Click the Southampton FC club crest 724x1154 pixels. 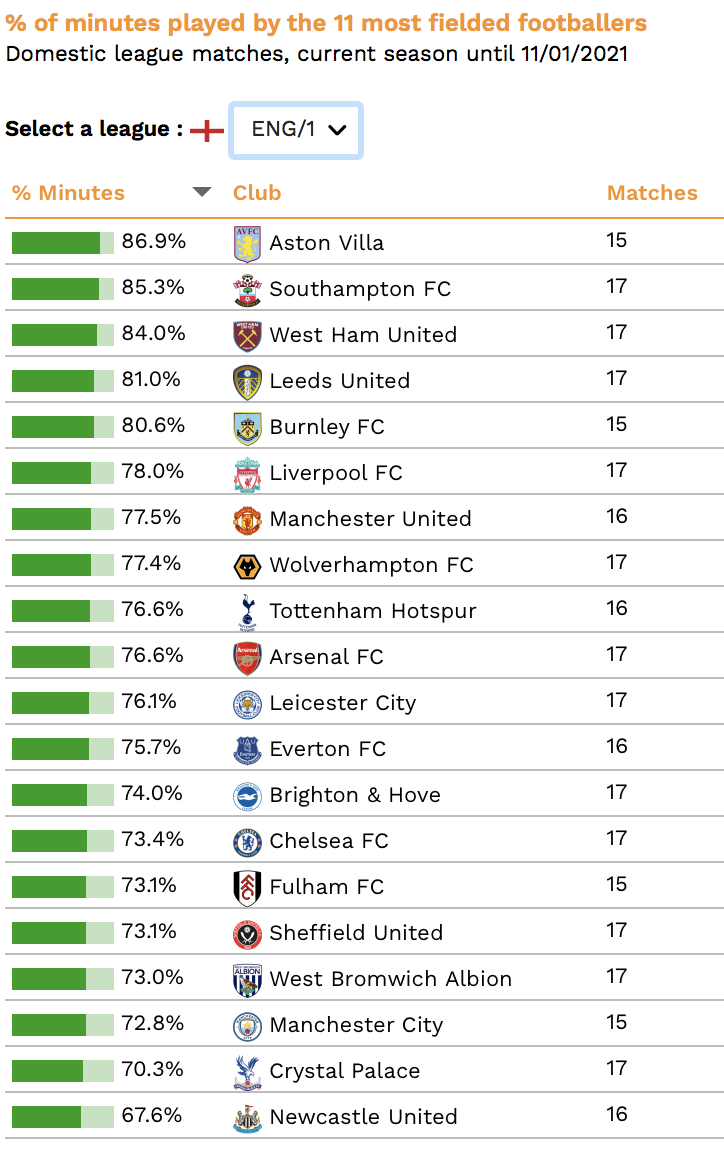click(x=247, y=290)
